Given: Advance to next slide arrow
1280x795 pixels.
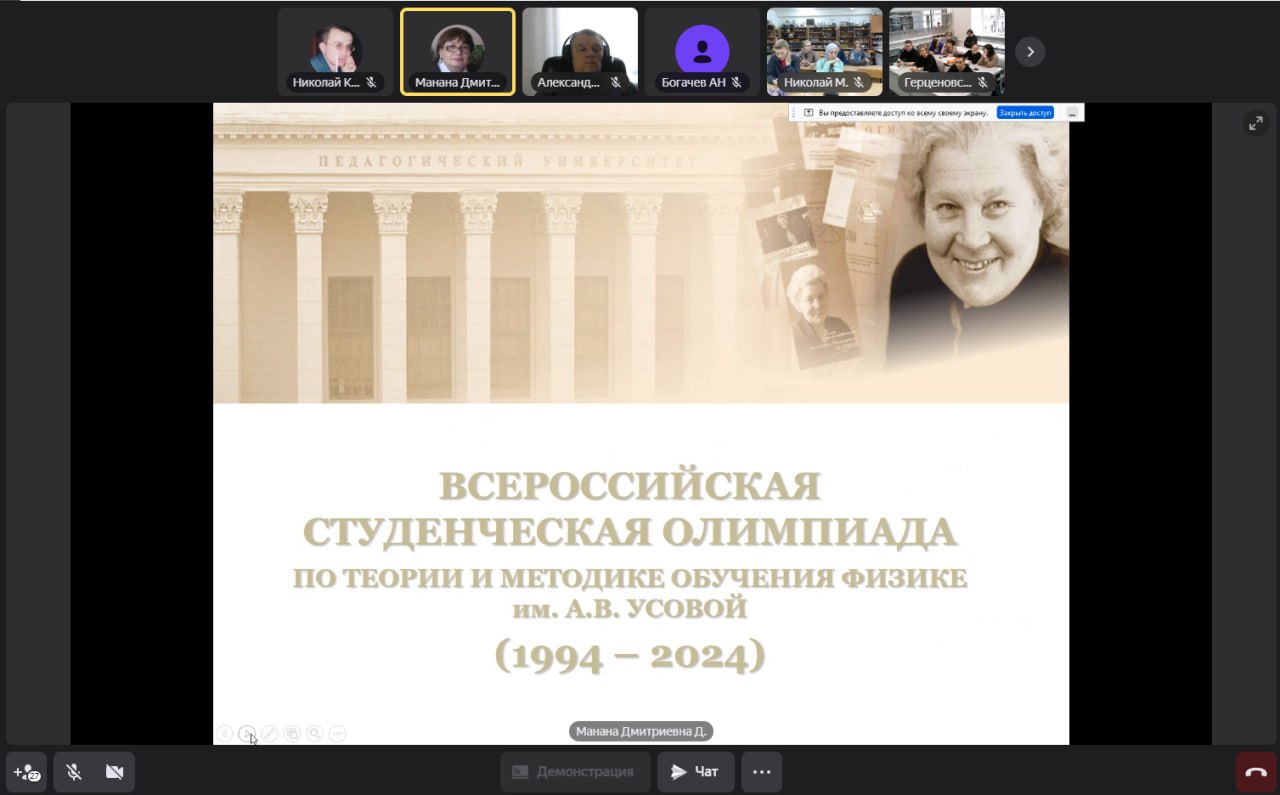Looking at the screenshot, I should pos(247,734).
